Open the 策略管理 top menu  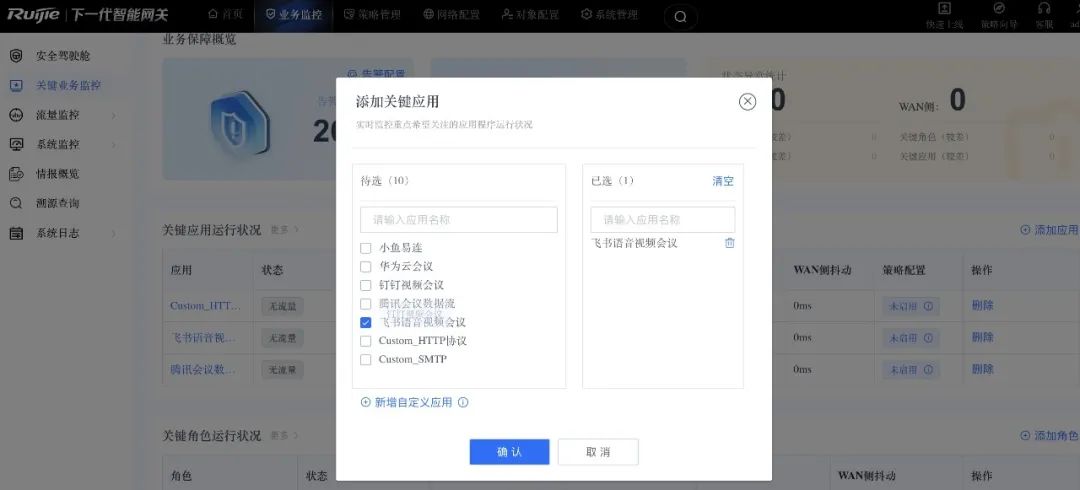point(373,14)
